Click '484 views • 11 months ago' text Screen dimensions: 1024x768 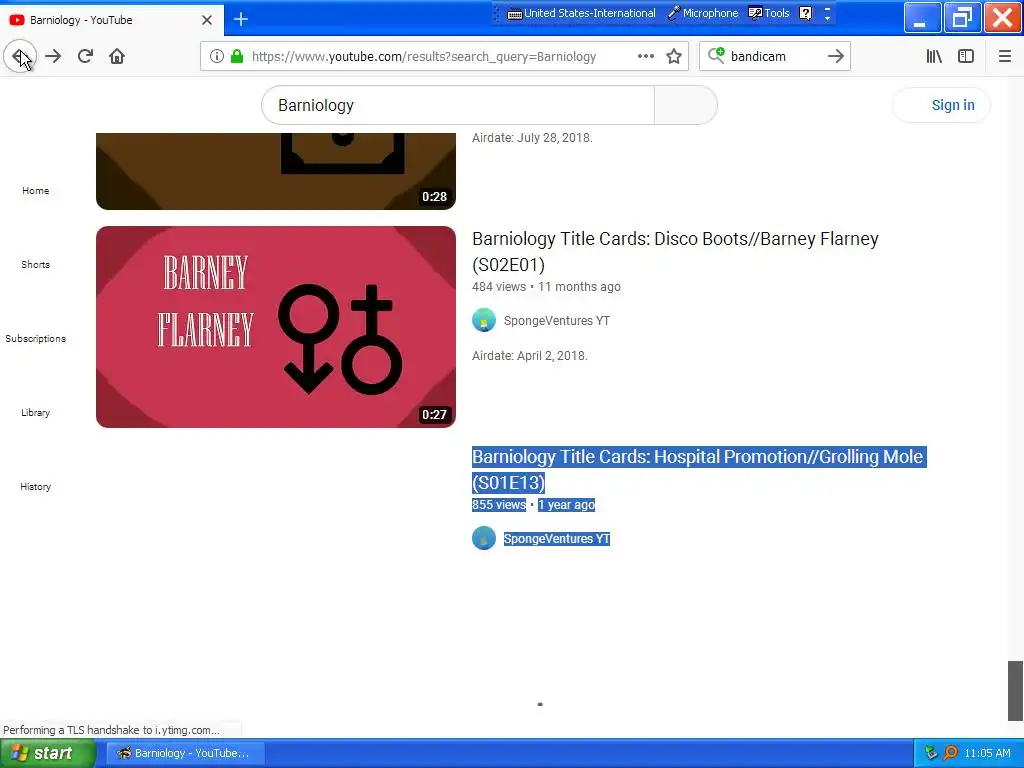[x=547, y=287]
